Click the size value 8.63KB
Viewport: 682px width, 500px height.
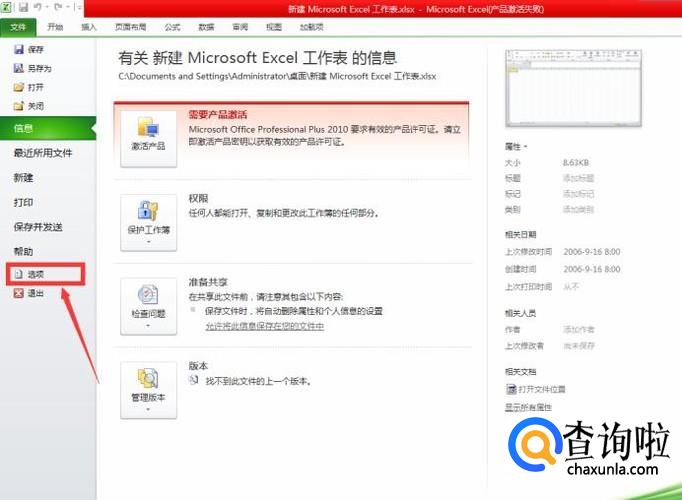[x=575, y=163]
